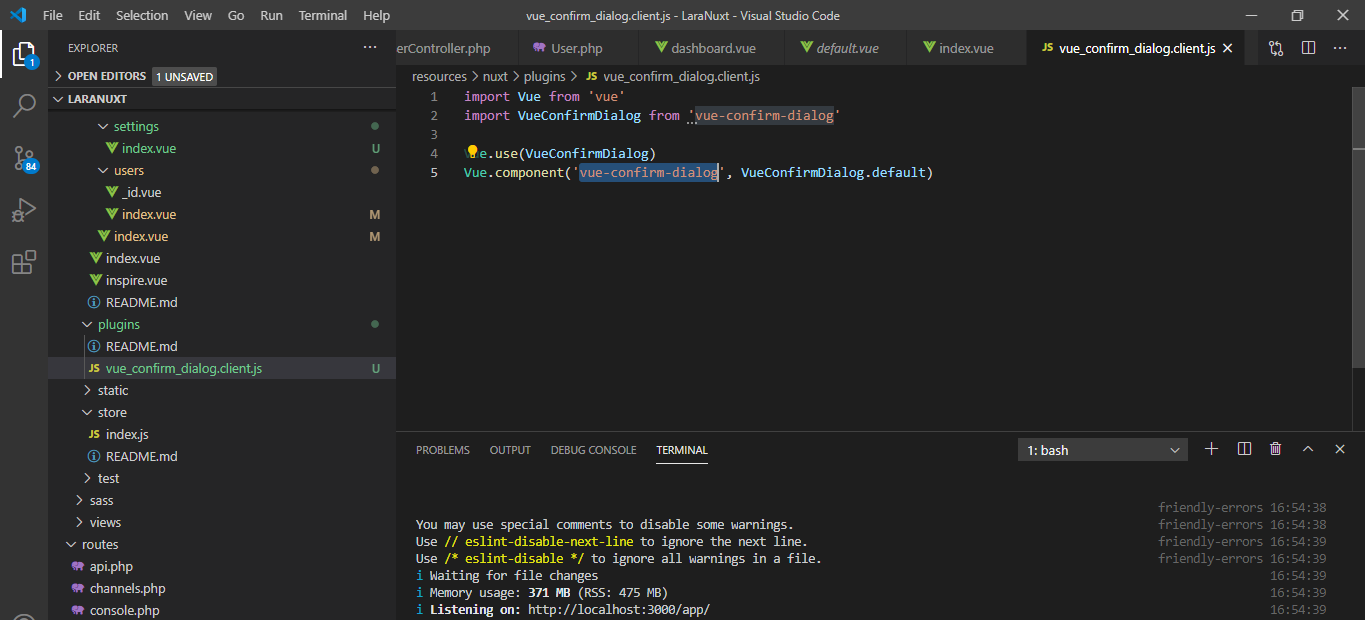This screenshot has width=1365, height=620.
Task: Open the Selection menu
Action: click(x=142, y=15)
